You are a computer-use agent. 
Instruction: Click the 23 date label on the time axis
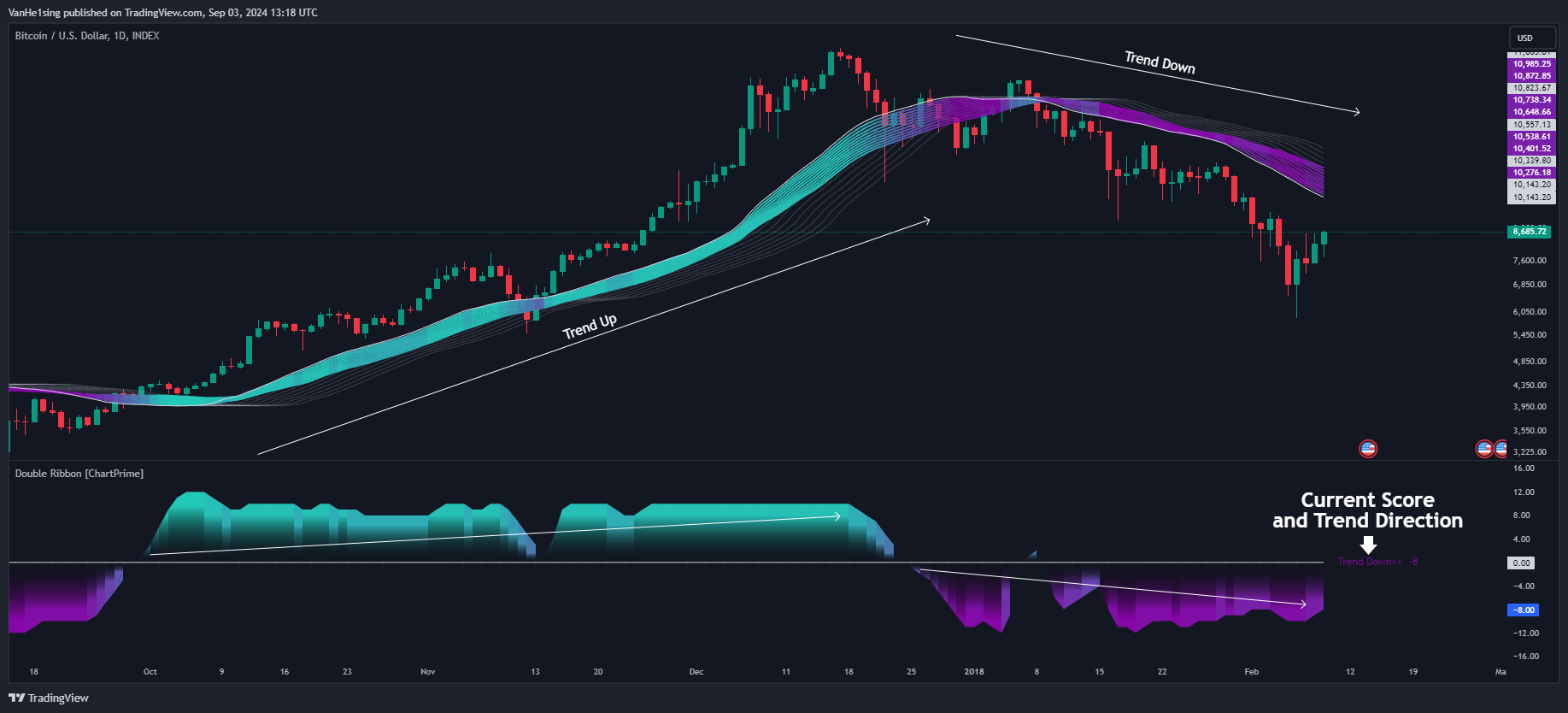coord(347,672)
